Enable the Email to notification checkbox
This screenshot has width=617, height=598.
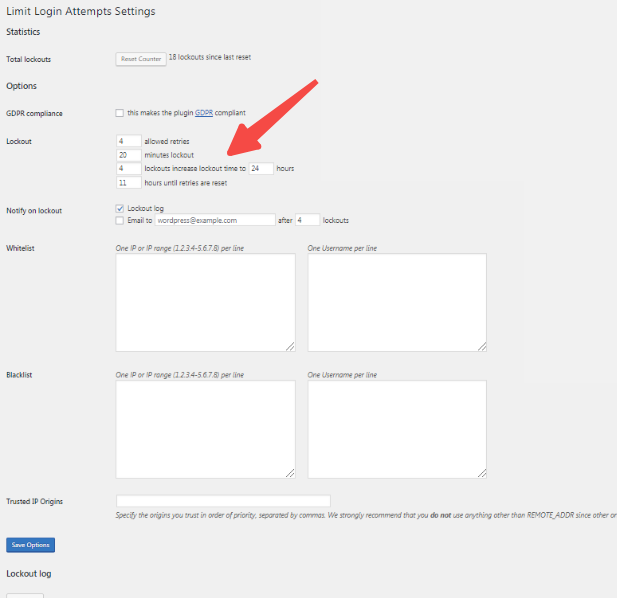(120, 220)
